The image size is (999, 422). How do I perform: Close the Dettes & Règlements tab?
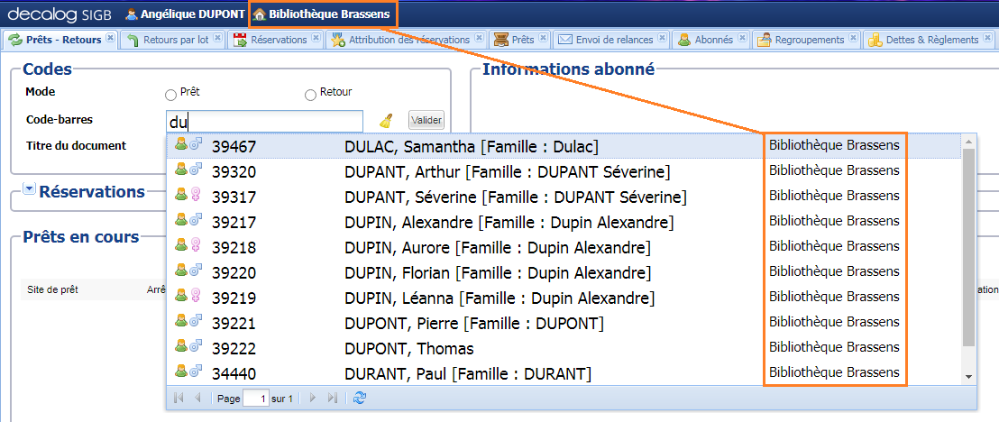(x=988, y=38)
